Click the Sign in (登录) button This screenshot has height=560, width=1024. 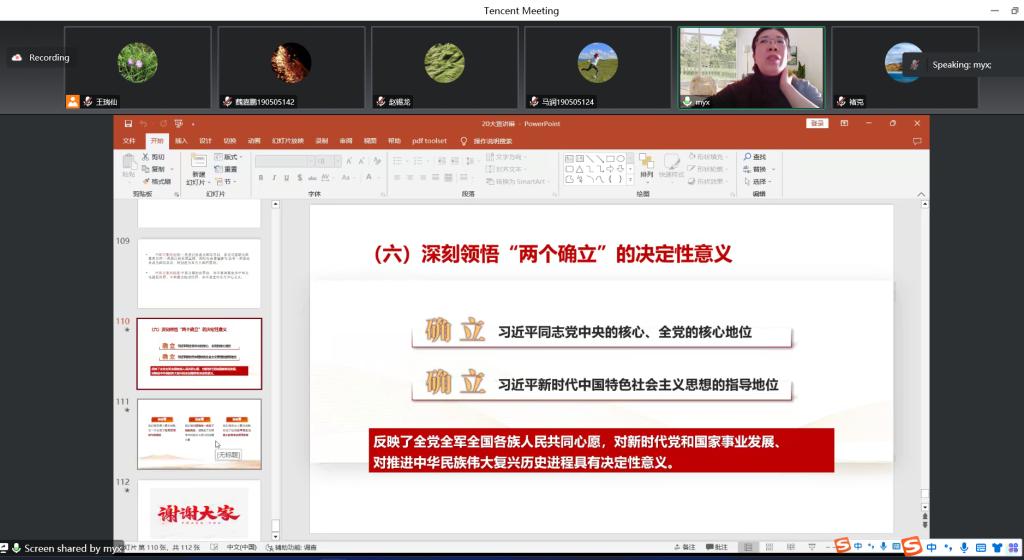tap(817, 123)
